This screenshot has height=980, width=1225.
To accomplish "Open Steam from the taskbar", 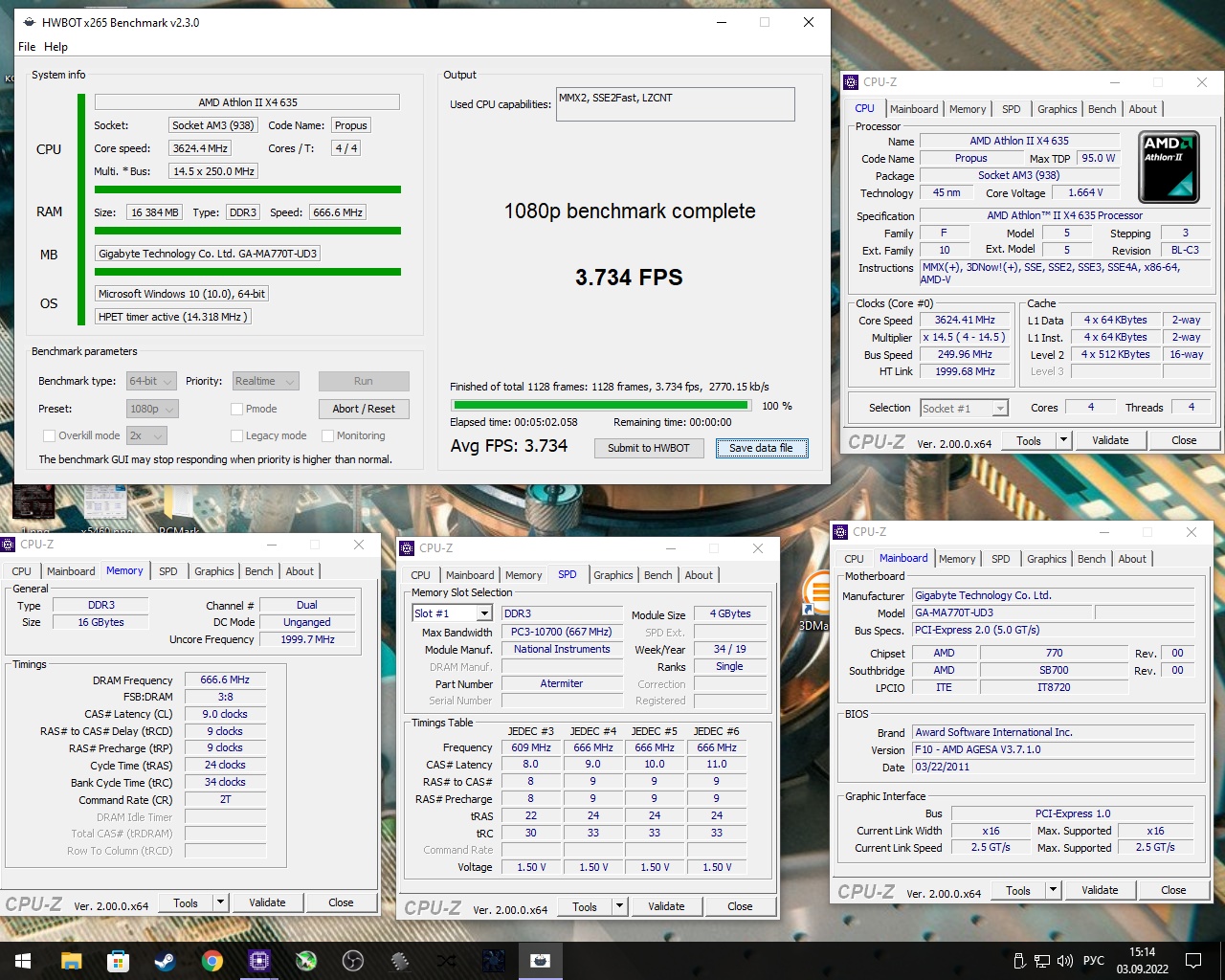I will tap(165, 961).
